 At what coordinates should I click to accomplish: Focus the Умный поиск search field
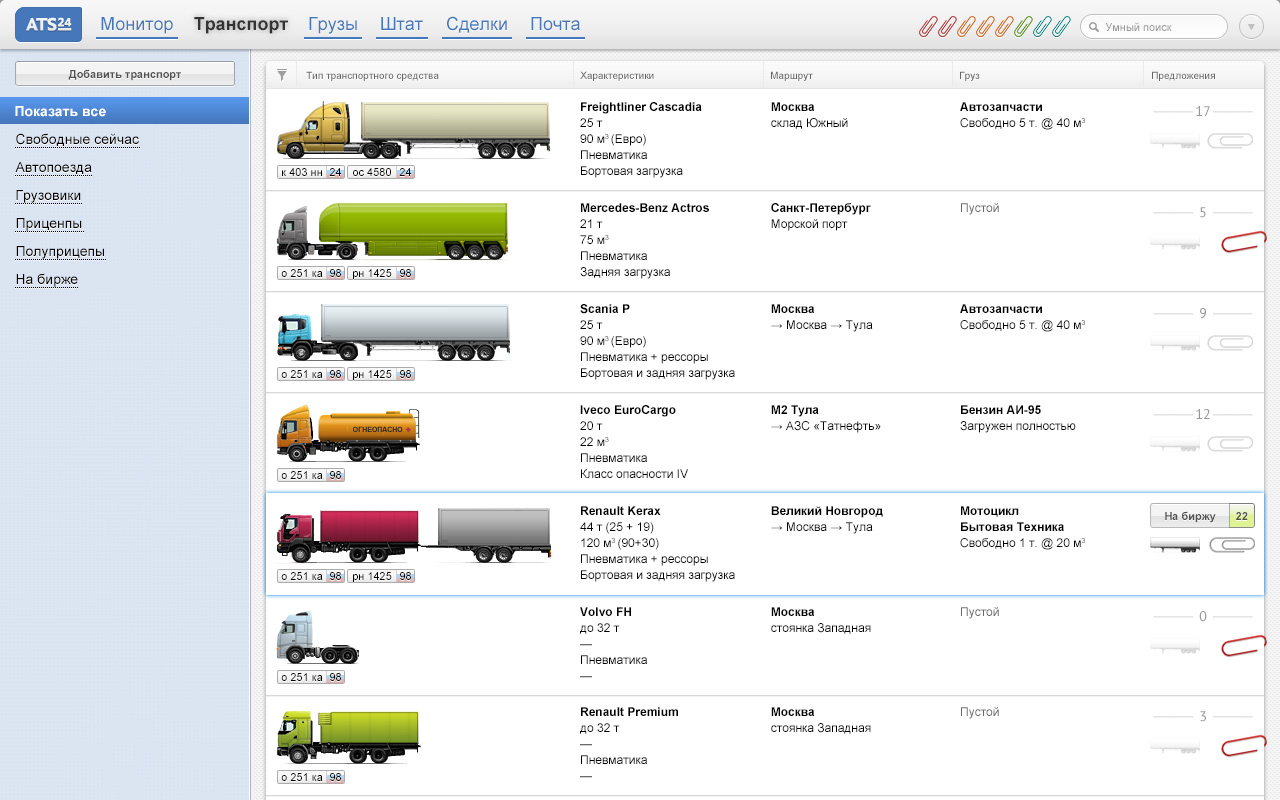(1154, 27)
